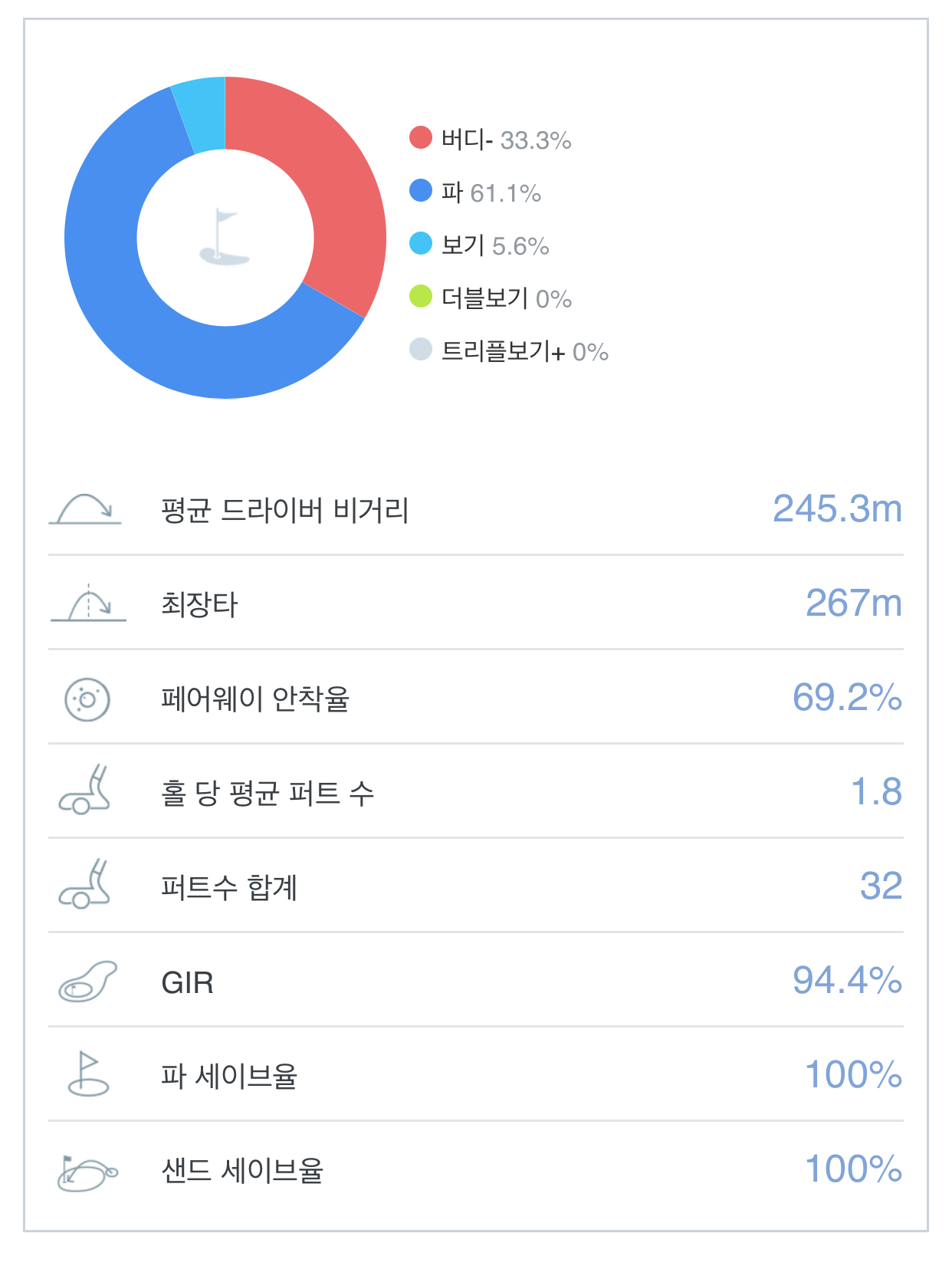Click the longest drive arc icon
The width and height of the screenshot is (952, 1266).
tap(88, 603)
